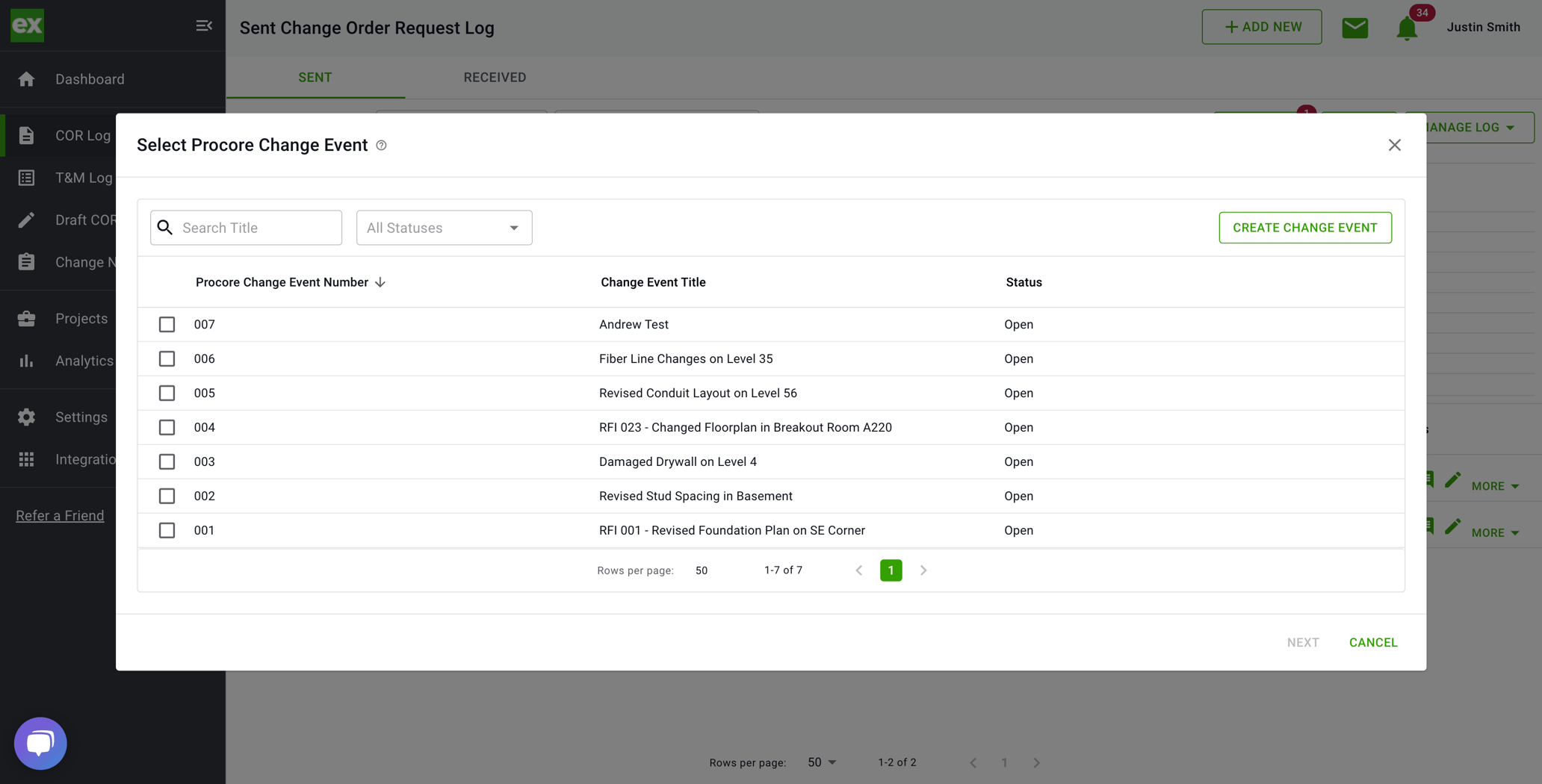Check the box for RFI 001 row
The image size is (1542, 784).
(167, 530)
